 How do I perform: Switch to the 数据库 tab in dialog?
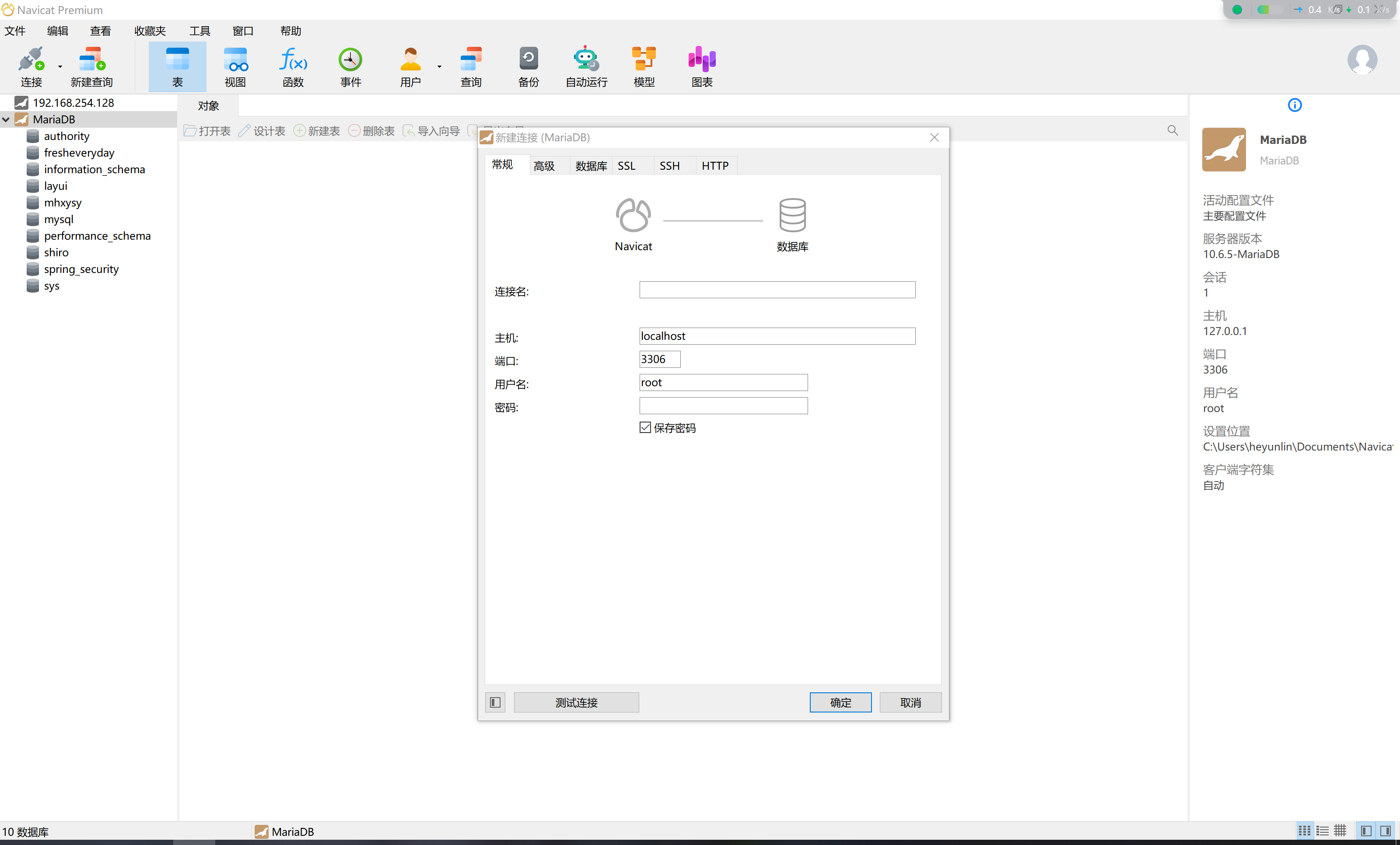point(591,166)
